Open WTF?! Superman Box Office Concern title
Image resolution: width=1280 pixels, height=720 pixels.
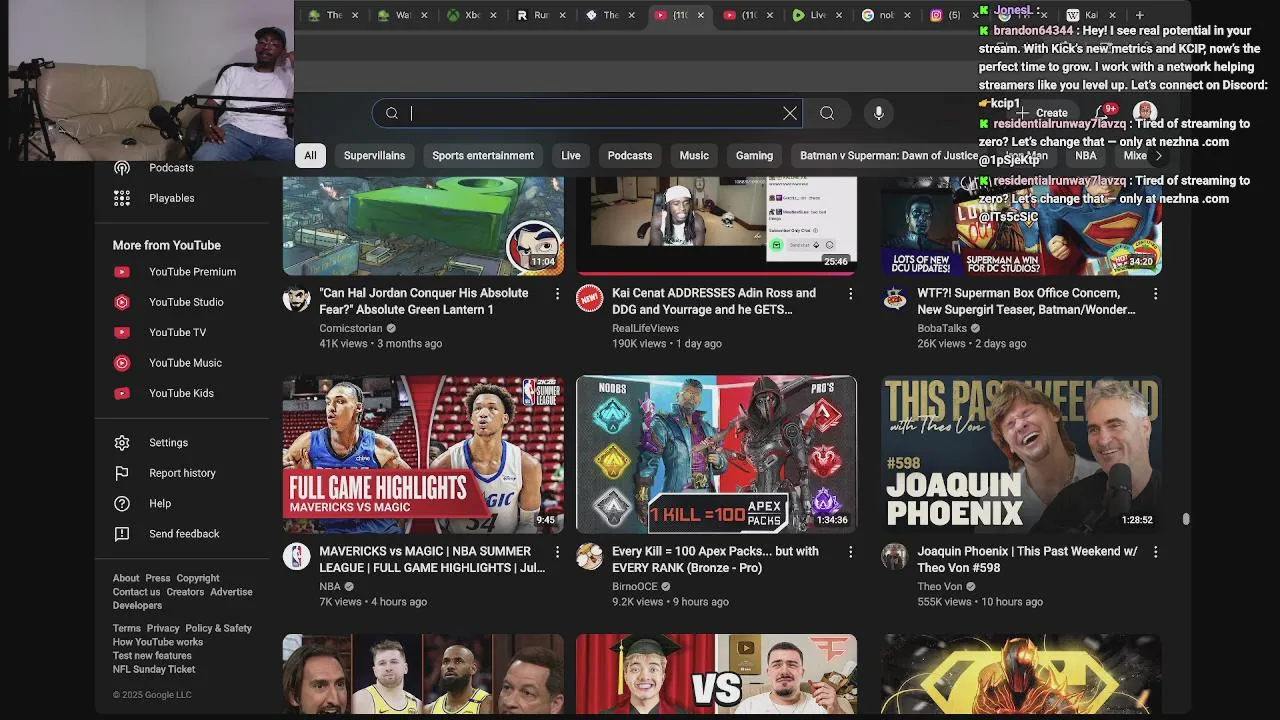click(1026, 301)
